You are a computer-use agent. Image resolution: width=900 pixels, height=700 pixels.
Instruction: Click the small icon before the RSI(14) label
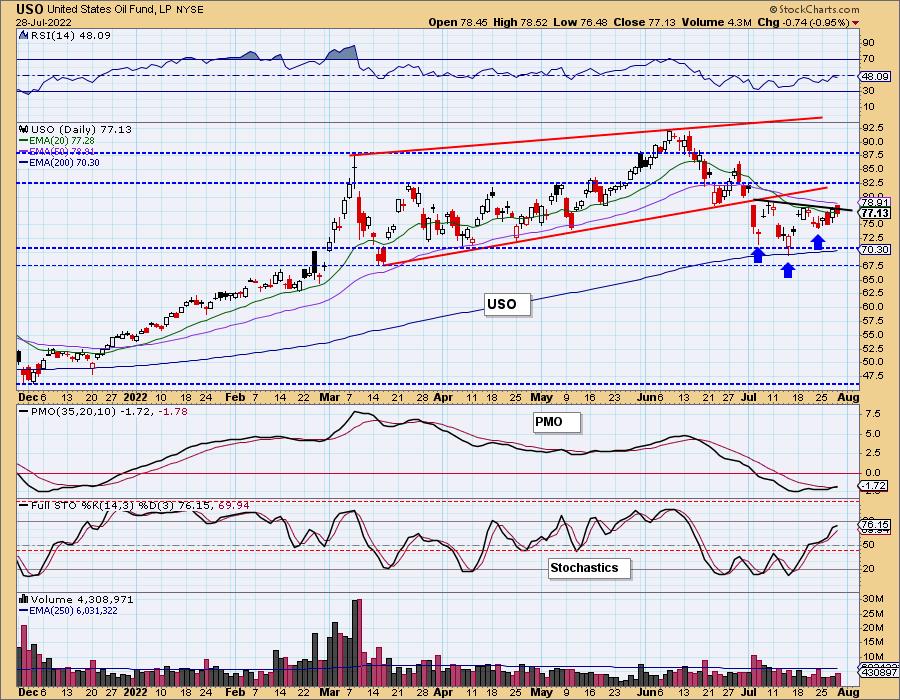tap(24, 35)
